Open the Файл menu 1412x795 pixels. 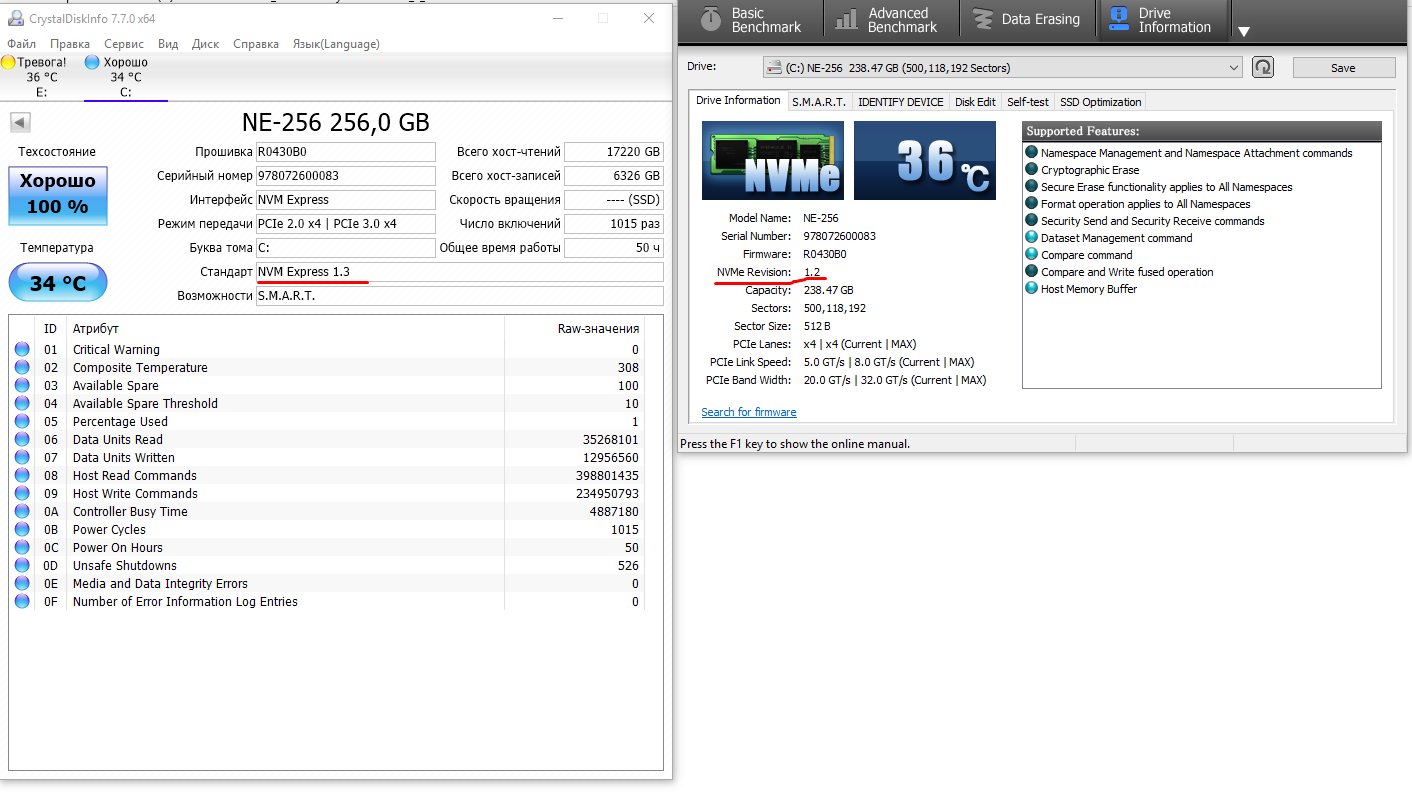[21, 44]
